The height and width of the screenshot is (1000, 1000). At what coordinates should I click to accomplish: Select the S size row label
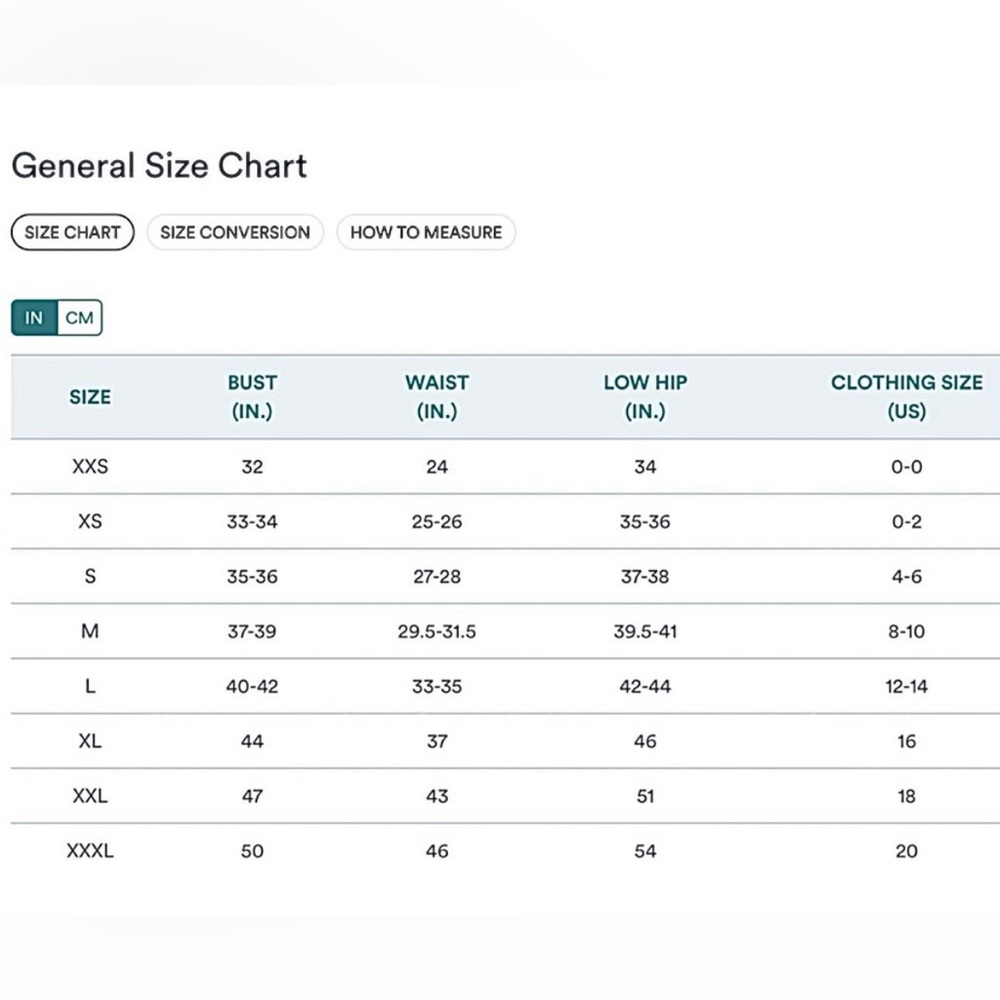(x=90, y=576)
